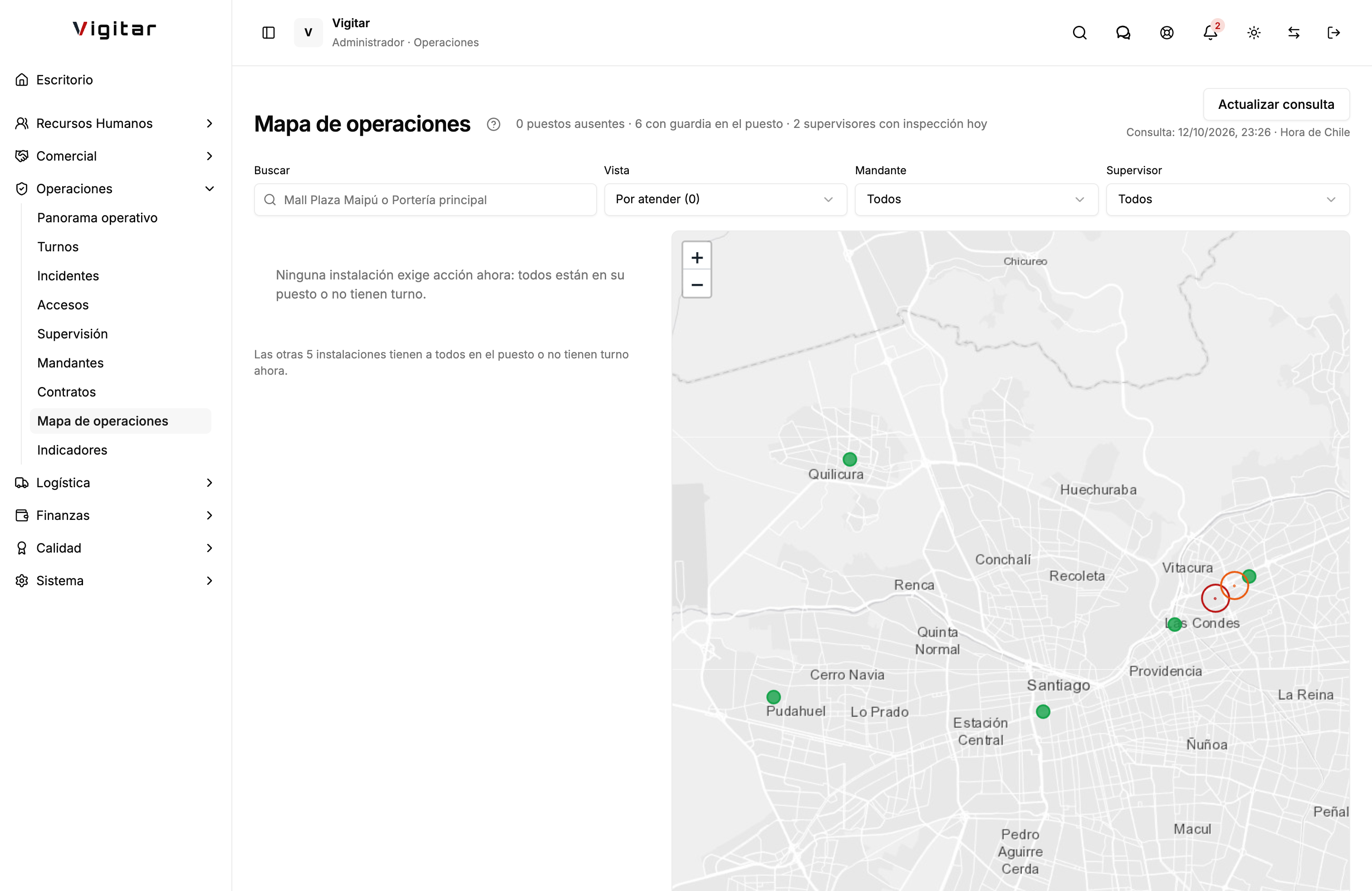This screenshot has height=891, width=1372.
Task: Expand the Logística menu
Action: pos(115,483)
